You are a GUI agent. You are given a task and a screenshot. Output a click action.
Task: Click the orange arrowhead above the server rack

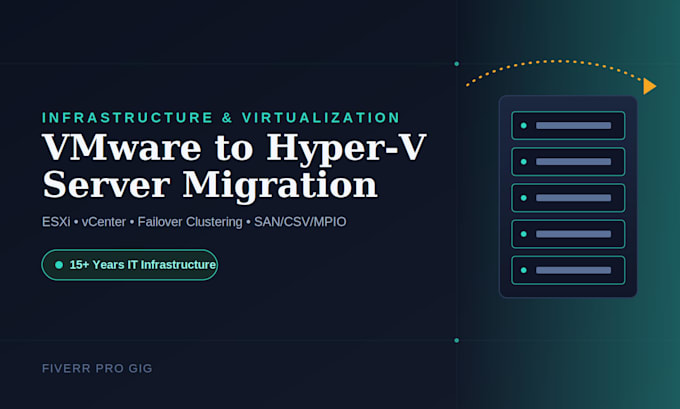tap(649, 86)
